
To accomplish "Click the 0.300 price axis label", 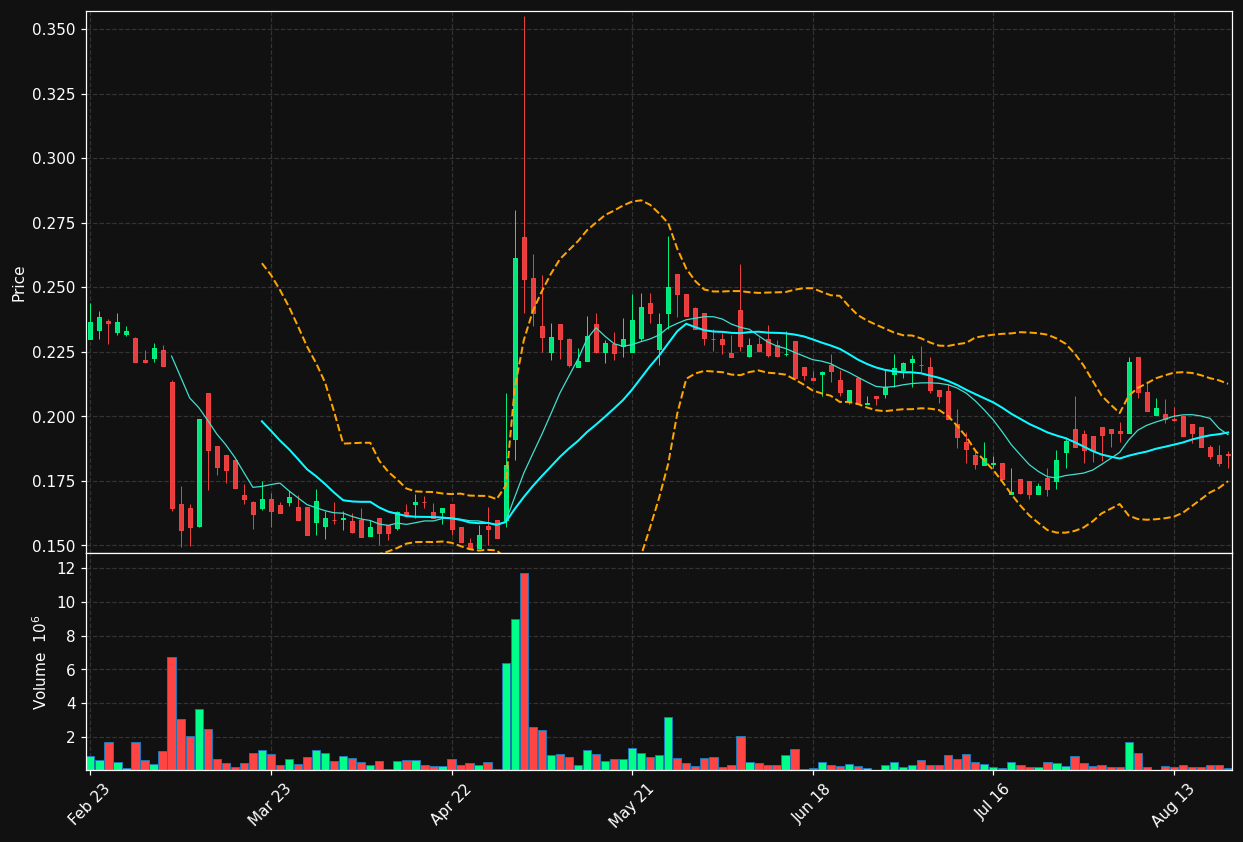I will pyautogui.click(x=53, y=159).
